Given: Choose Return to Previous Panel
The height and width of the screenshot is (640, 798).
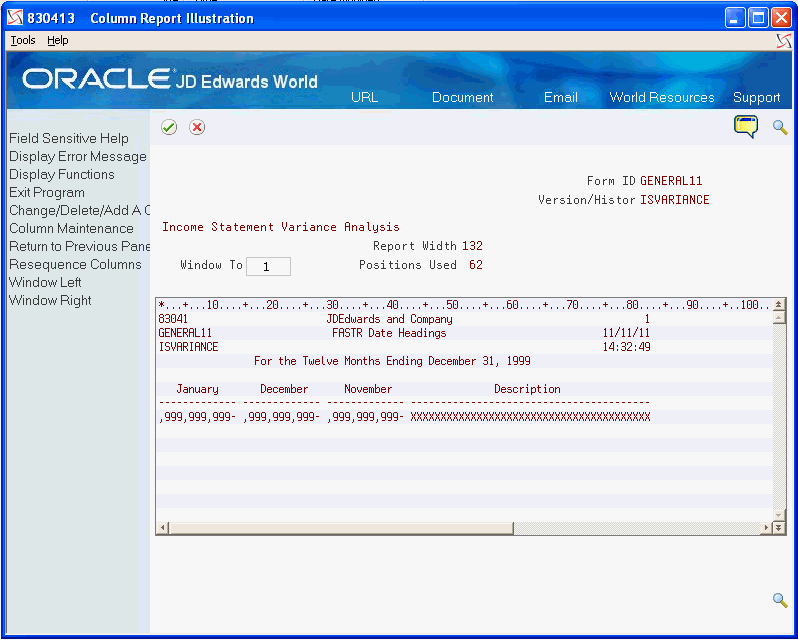Looking at the screenshot, I should (x=79, y=246).
